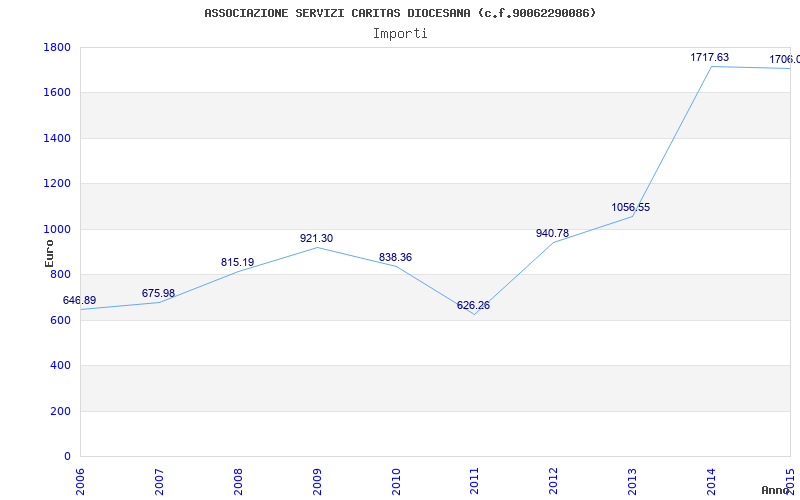This screenshot has width=800, height=500.
Task: Select the 2012 x-axis label
Action: pyautogui.click(x=554, y=481)
